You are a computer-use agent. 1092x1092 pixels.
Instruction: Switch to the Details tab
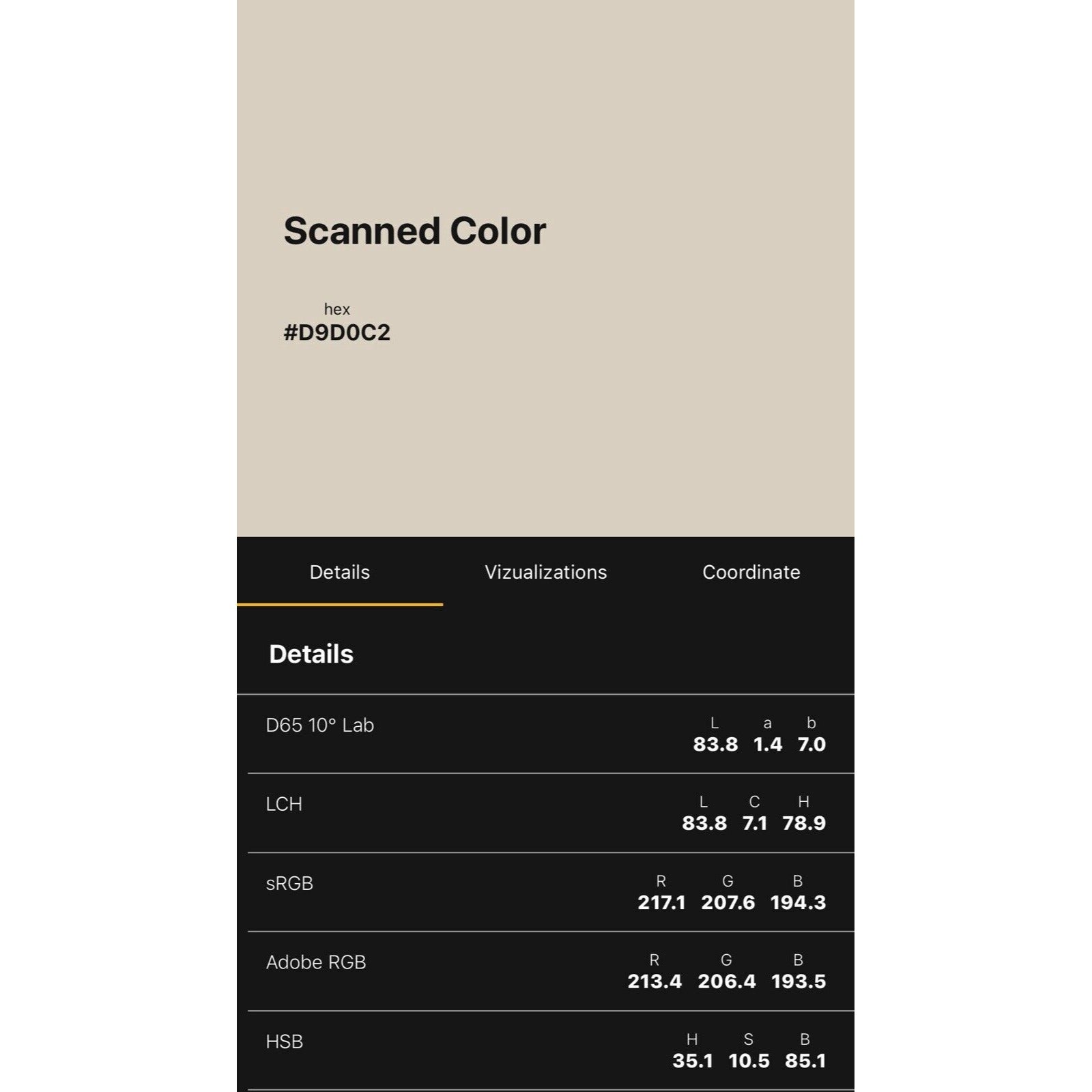[339, 572]
